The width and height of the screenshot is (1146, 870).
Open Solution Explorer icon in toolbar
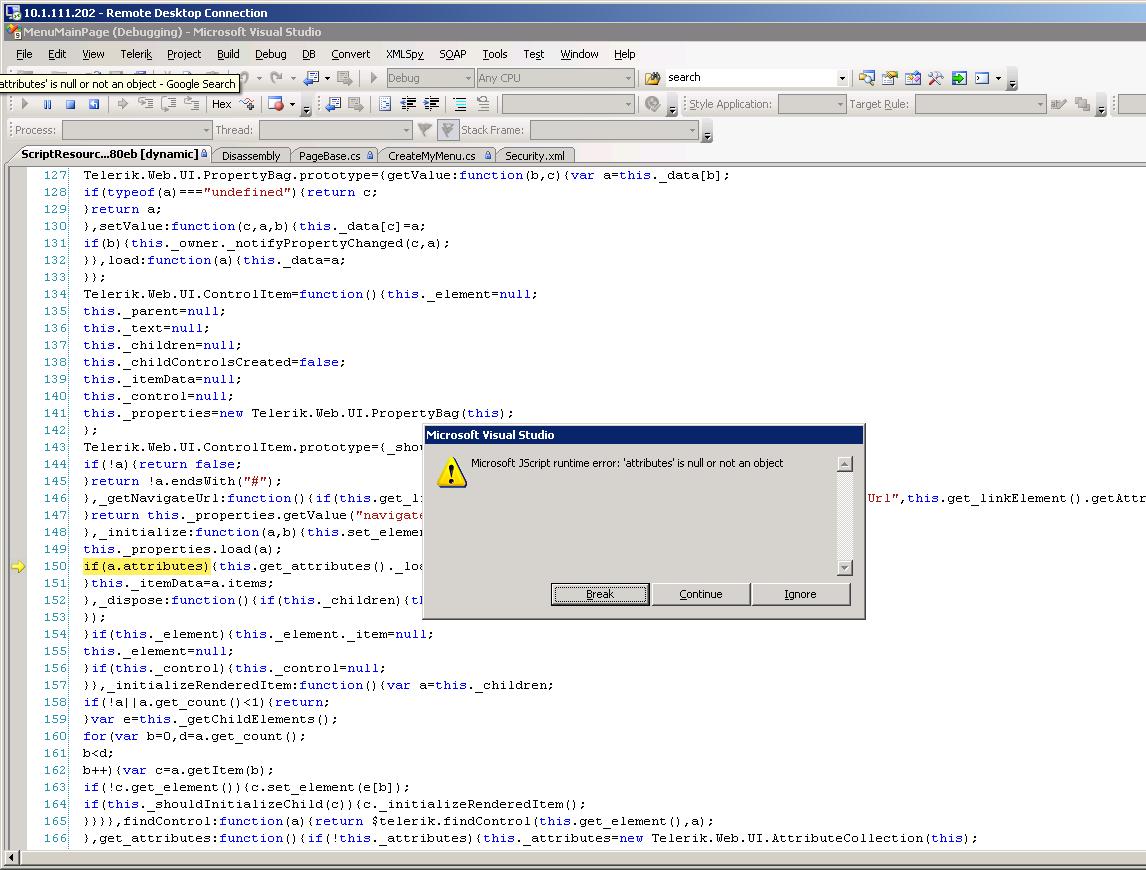(x=867, y=78)
